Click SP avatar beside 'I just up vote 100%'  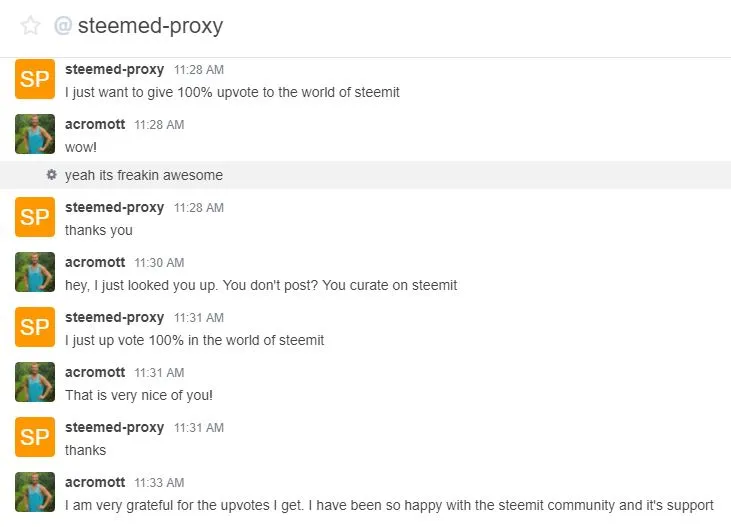(35, 327)
